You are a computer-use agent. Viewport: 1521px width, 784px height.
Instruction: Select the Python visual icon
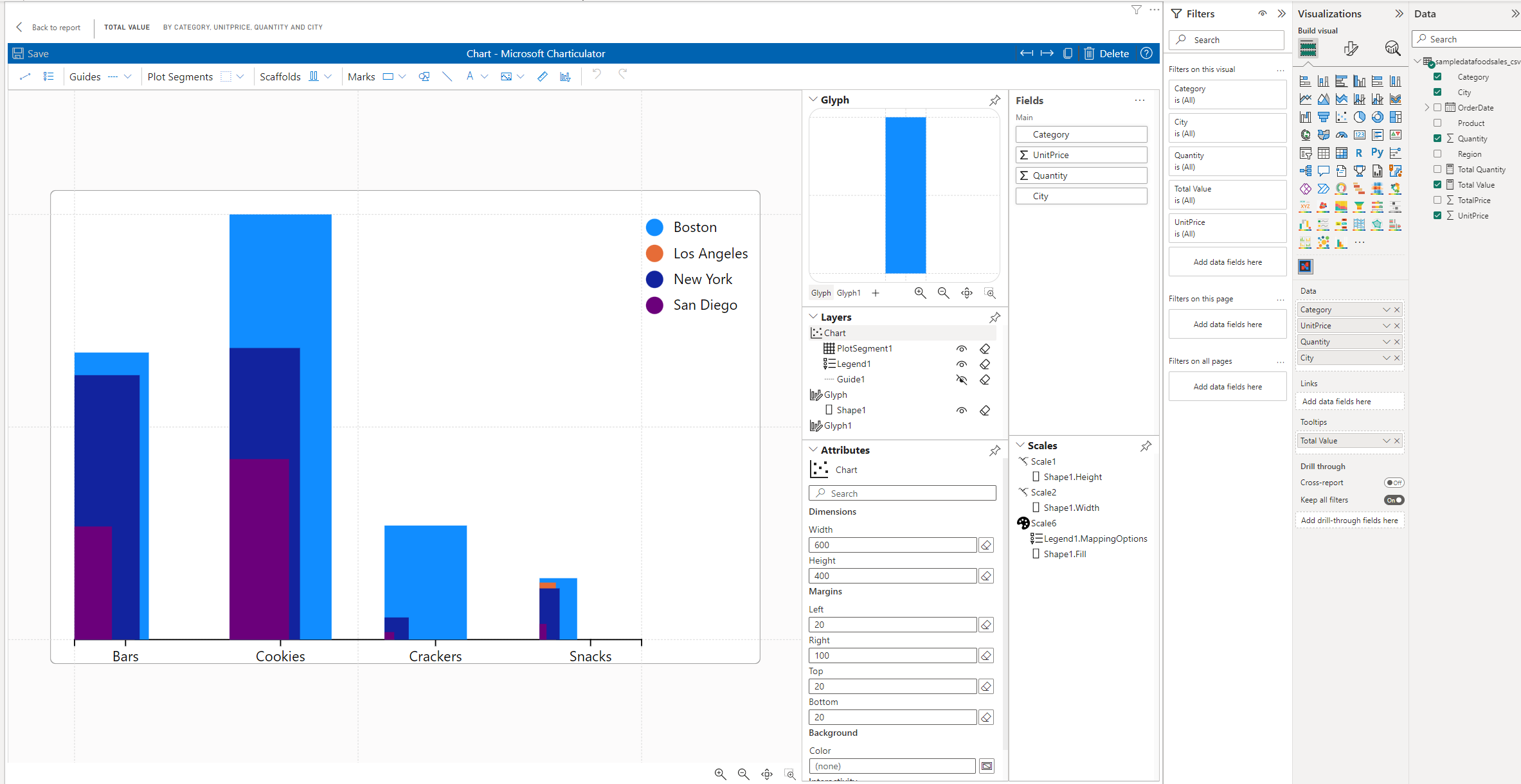[1376, 153]
